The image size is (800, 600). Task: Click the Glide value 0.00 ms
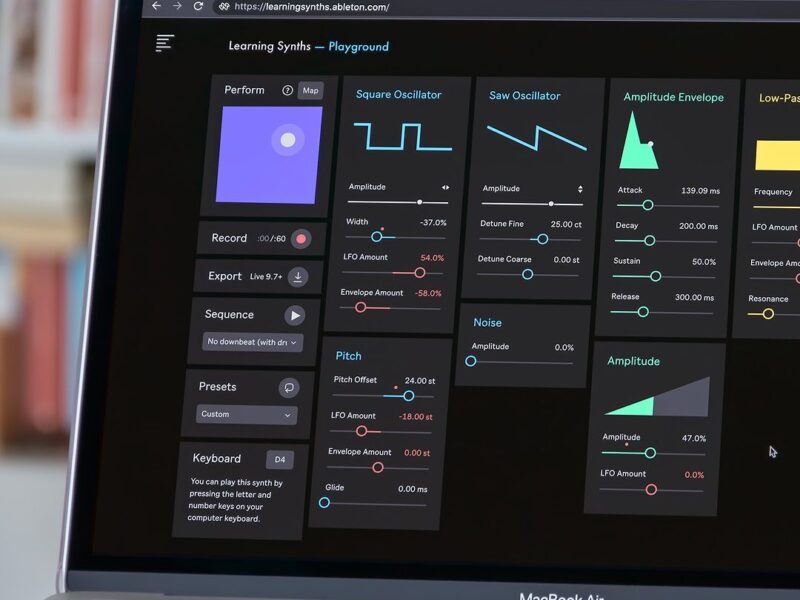(413, 489)
